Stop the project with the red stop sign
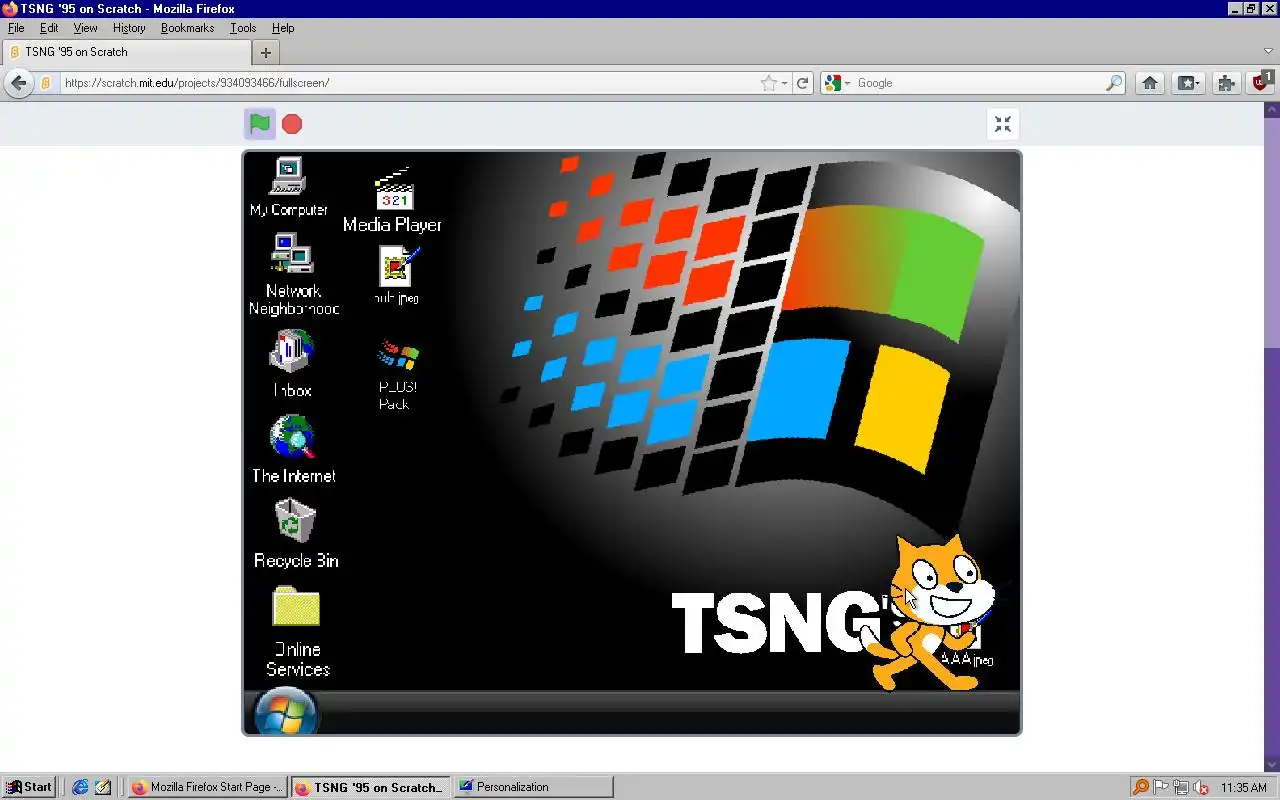1280x800 pixels. pyautogui.click(x=292, y=124)
